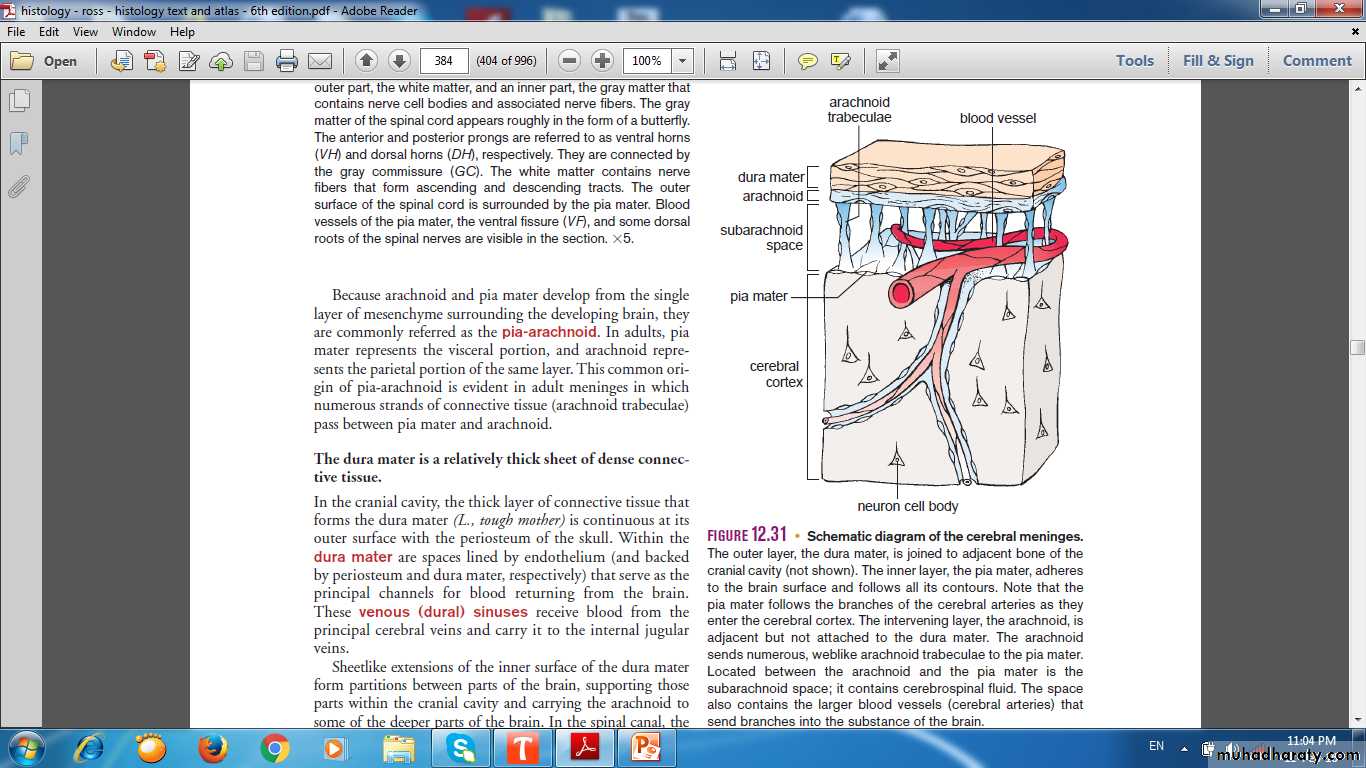Image resolution: width=1366 pixels, height=768 pixels.
Task: Click the page number input field
Action: [x=444, y=61]
